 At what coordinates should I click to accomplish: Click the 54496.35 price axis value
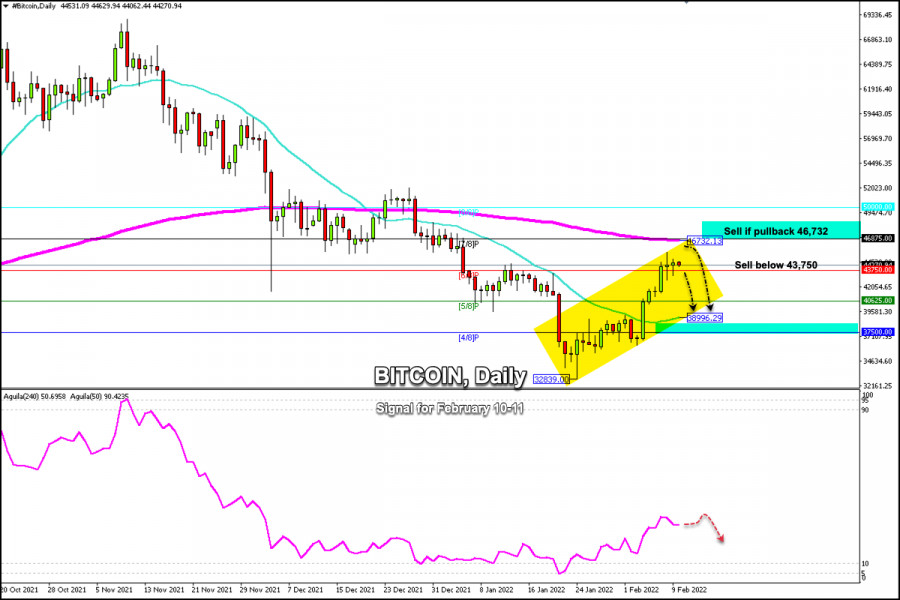[878, 163]
